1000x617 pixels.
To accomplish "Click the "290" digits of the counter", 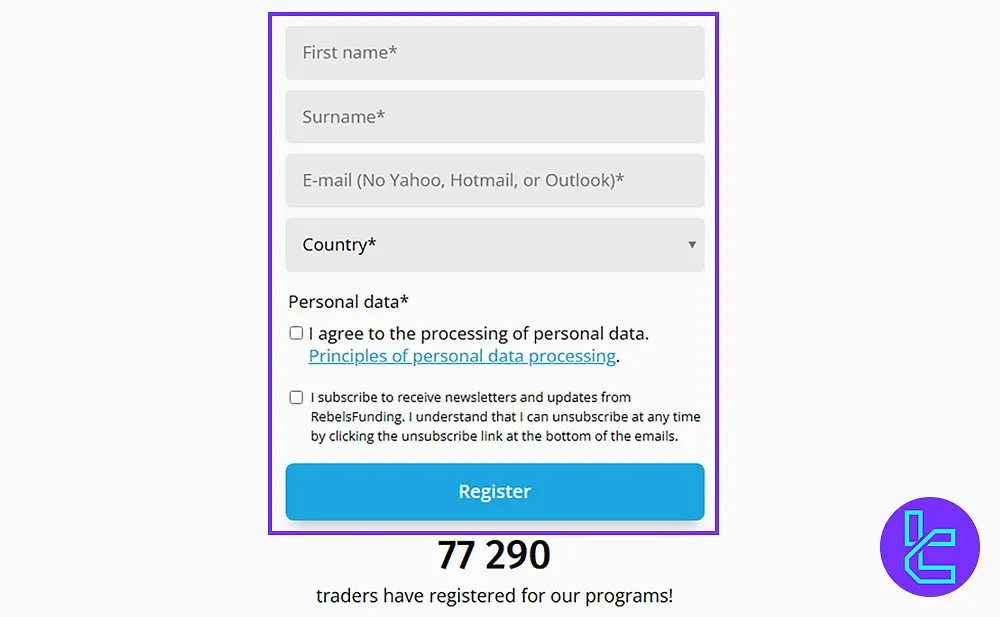I will tap(514, 555).
